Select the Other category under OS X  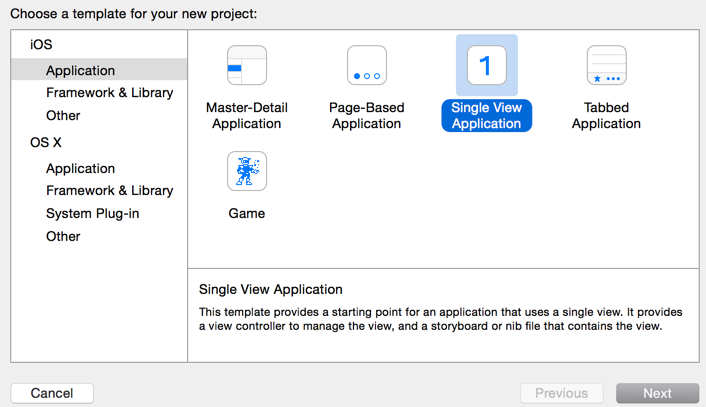click(63, 236)
